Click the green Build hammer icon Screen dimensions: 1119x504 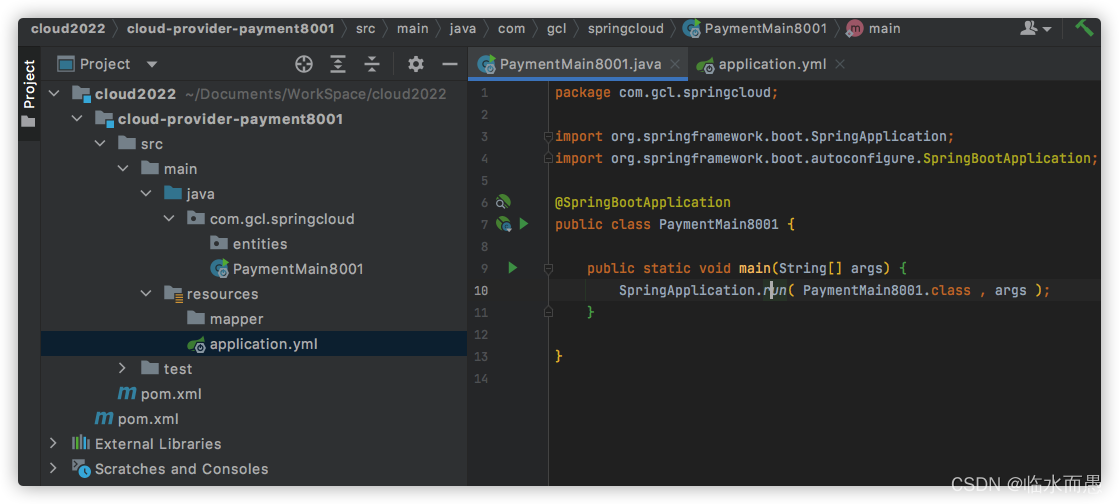point(1084,28)
